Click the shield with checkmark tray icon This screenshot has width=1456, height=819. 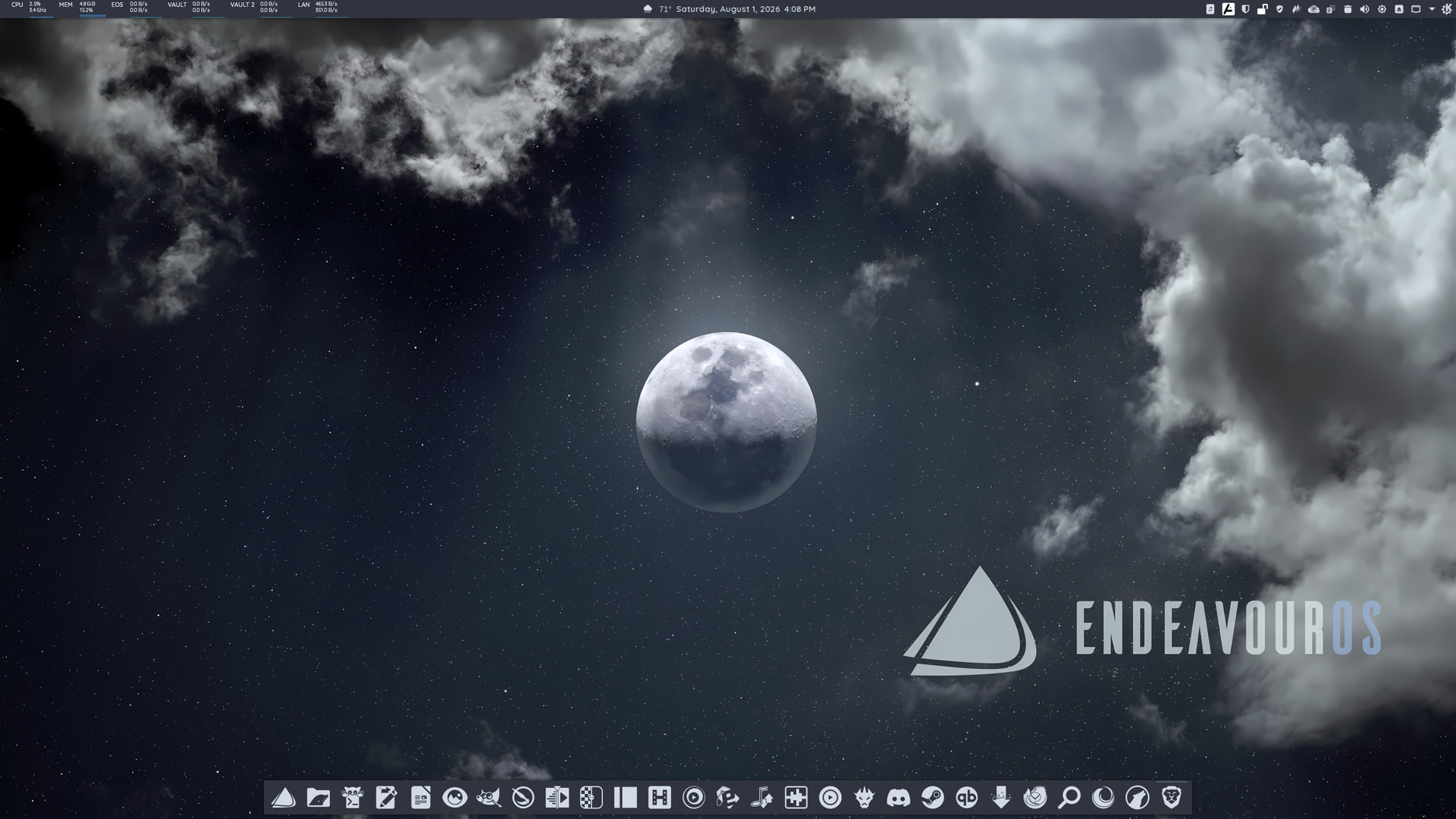click(1280, 9)
